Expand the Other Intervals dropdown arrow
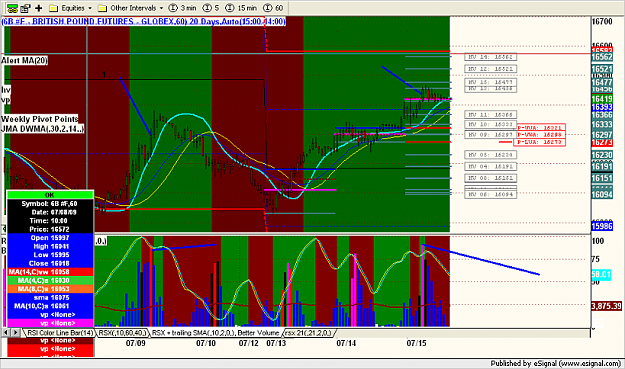 [x=161, y=8]
